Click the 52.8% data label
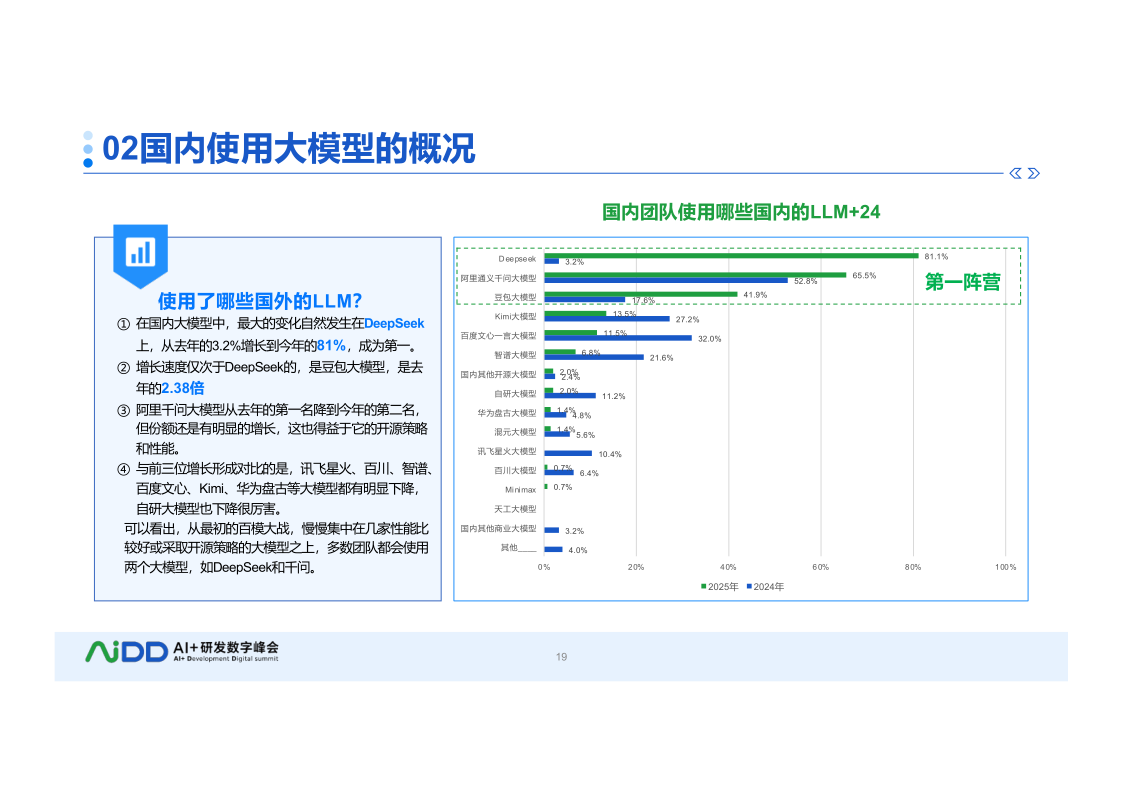 (x=805, y=281)
